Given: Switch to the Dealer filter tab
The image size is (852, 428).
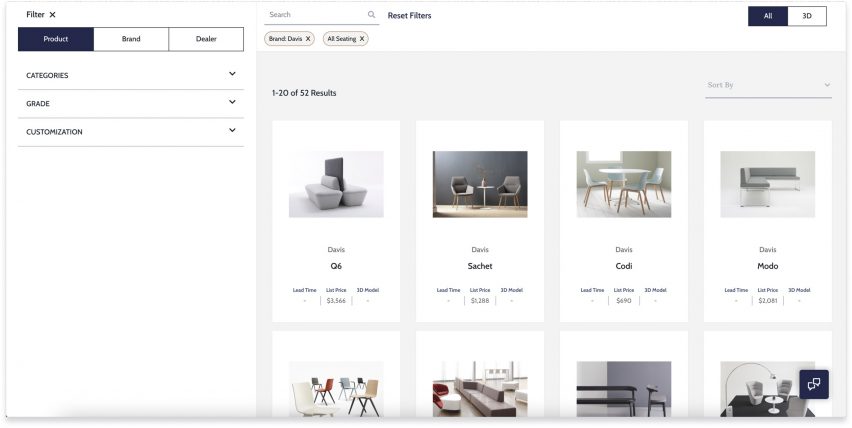Looking at the screenshot, I should pos(206,39).
